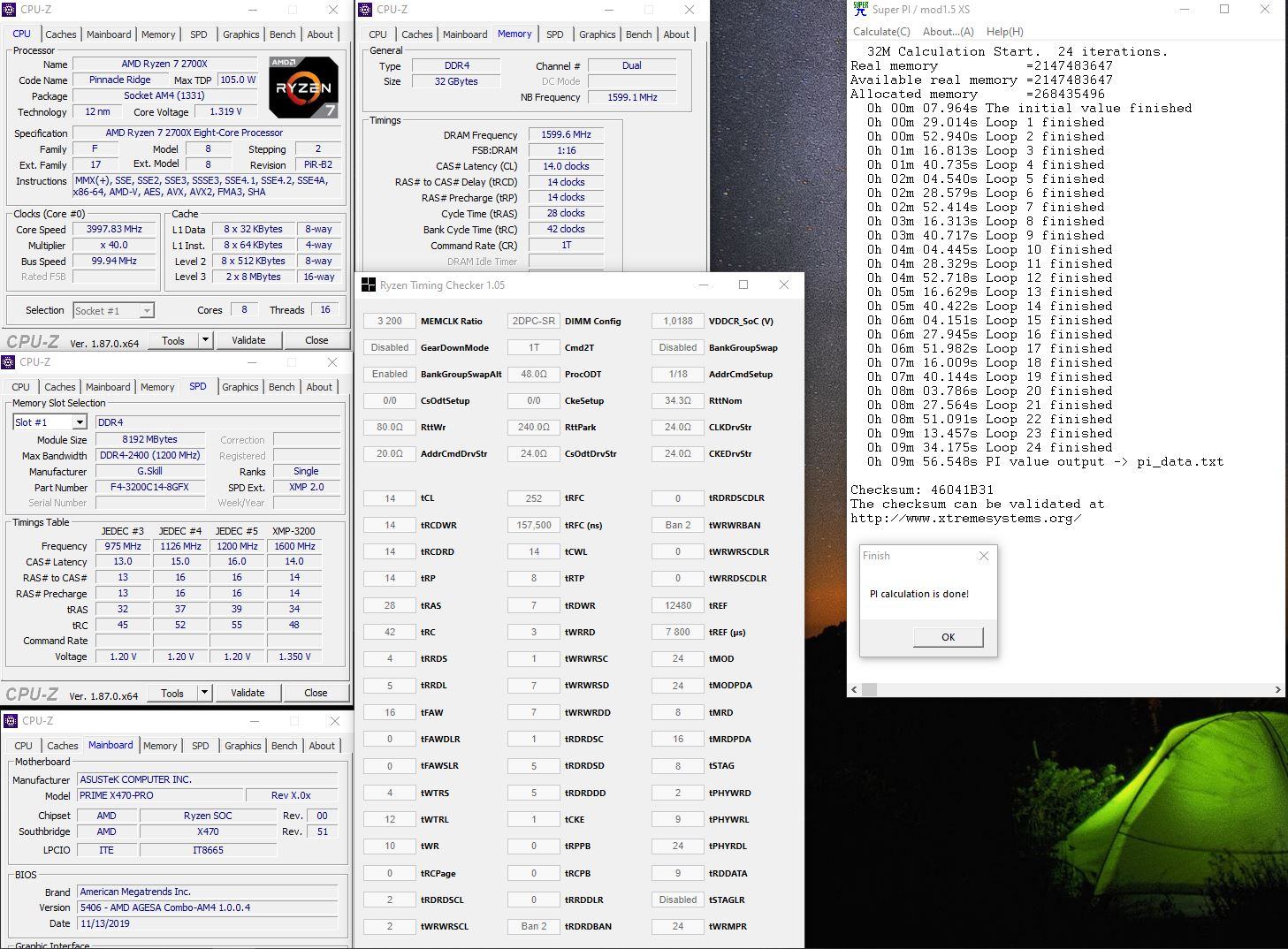Click the Ryzen Timing Checker title bar icon
1288x949 pixels.
coord(368,285)
